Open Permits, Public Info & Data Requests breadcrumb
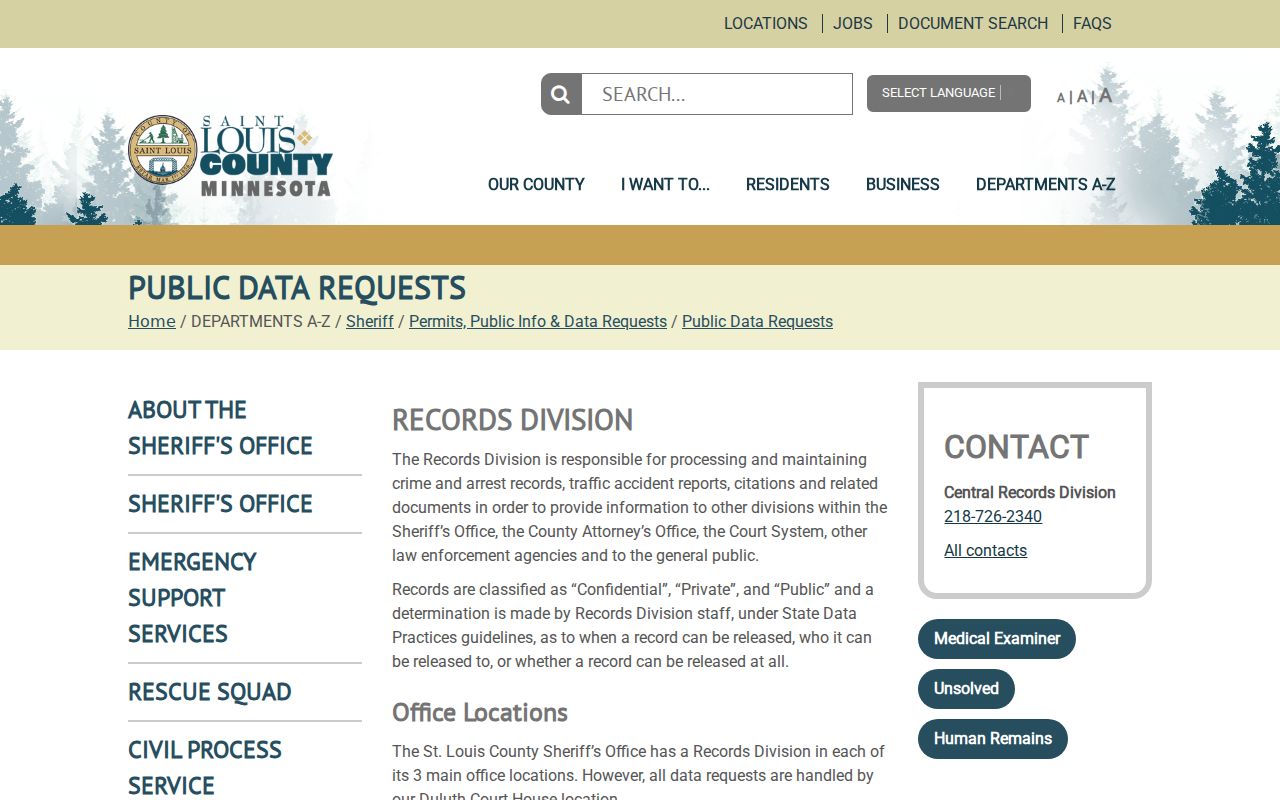Viewport: 1280px width, 800px height. point(538,321)
